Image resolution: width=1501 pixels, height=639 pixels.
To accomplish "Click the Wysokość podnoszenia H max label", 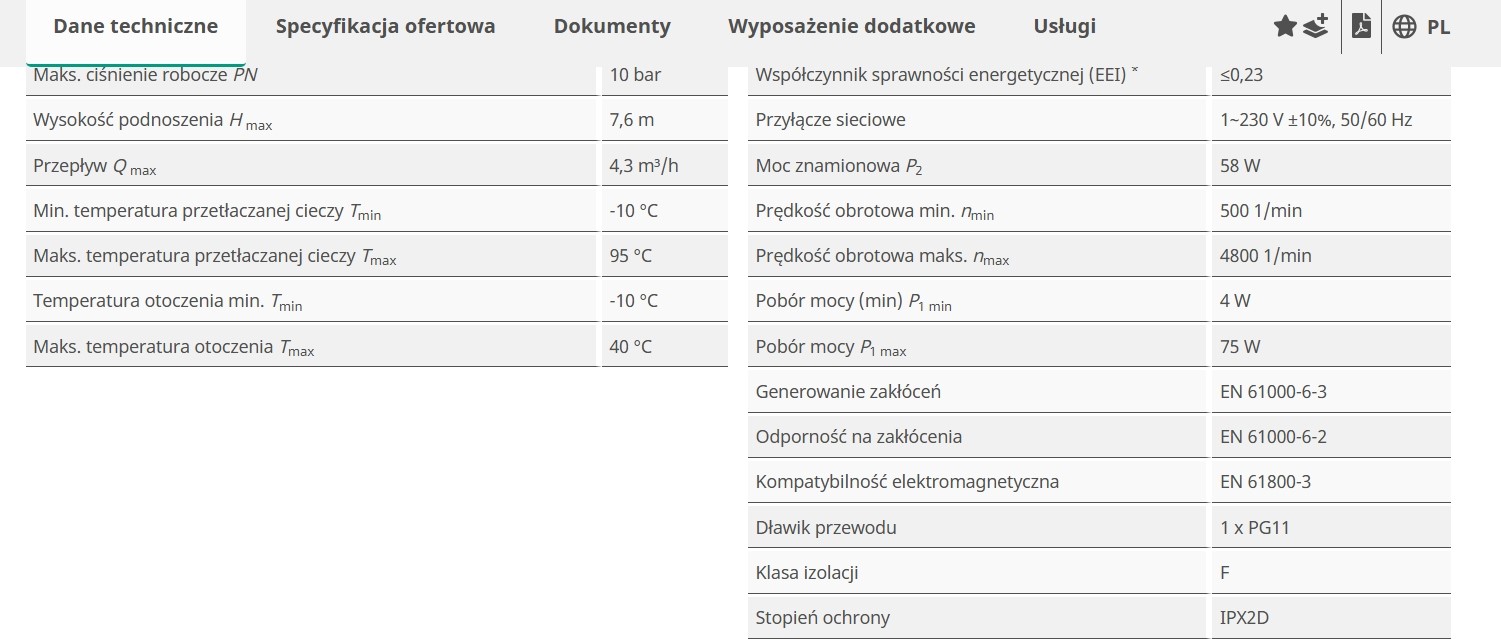I will (152, 121).
